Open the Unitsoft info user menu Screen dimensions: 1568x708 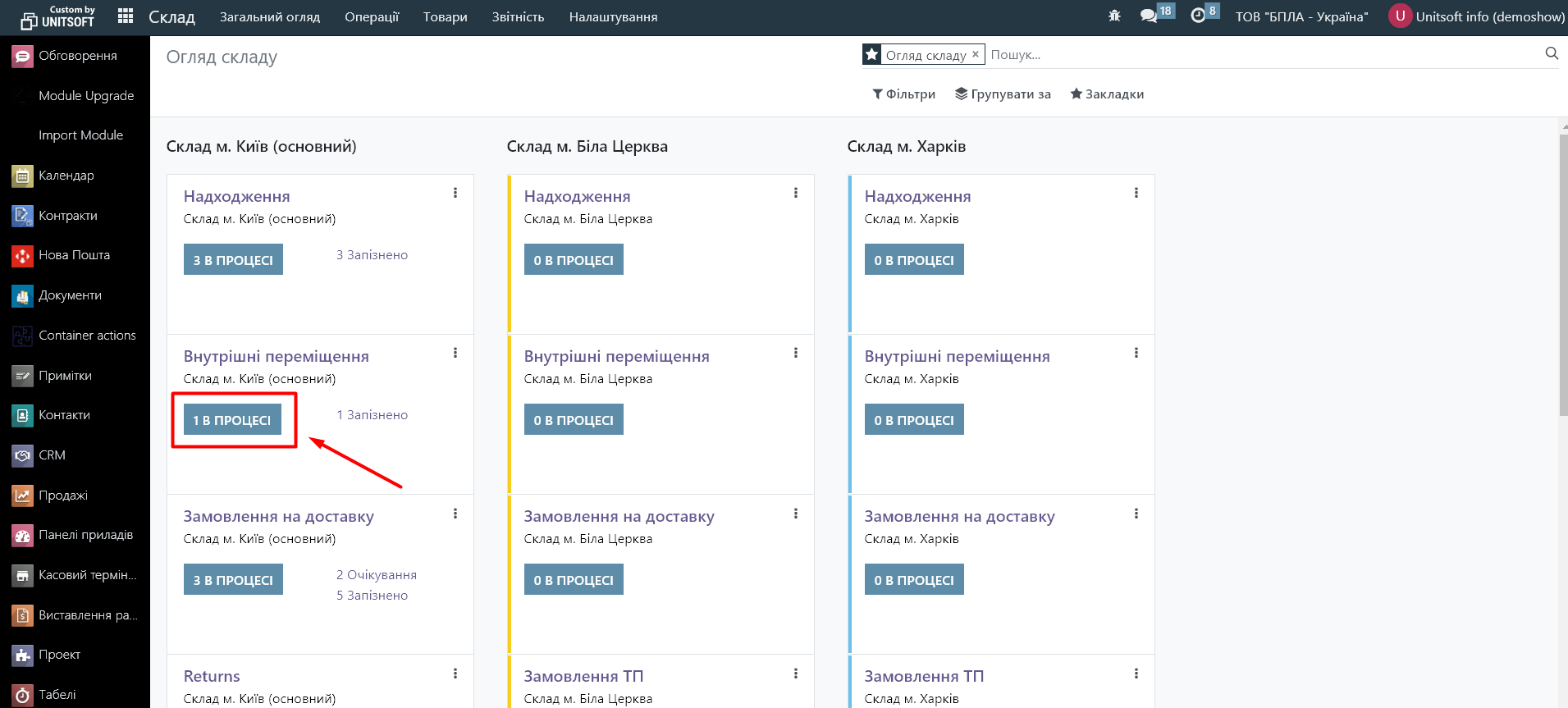pos(1477,16)
